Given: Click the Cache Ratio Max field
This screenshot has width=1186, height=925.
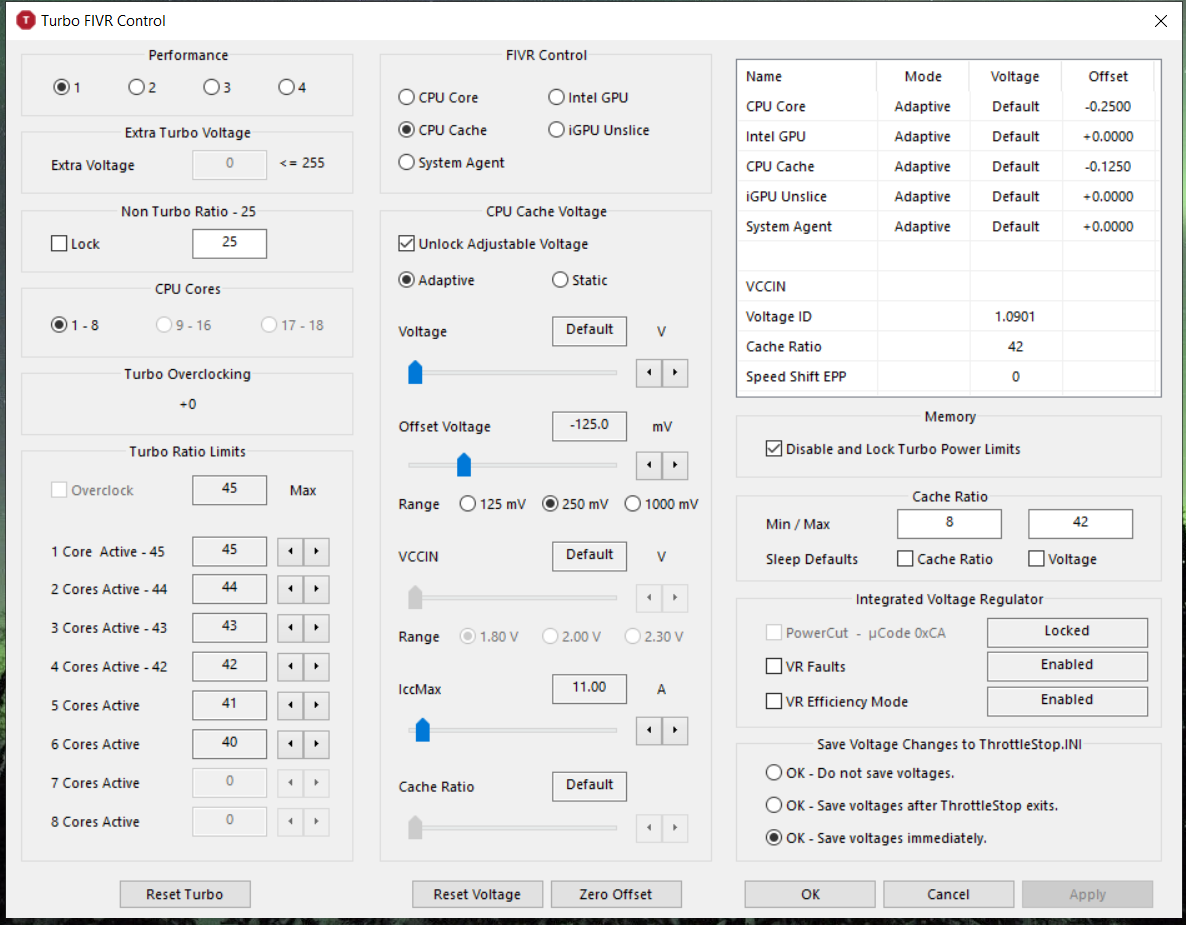Looking at the screenshot, I should pyautogui.click(x=1080, y=523).
